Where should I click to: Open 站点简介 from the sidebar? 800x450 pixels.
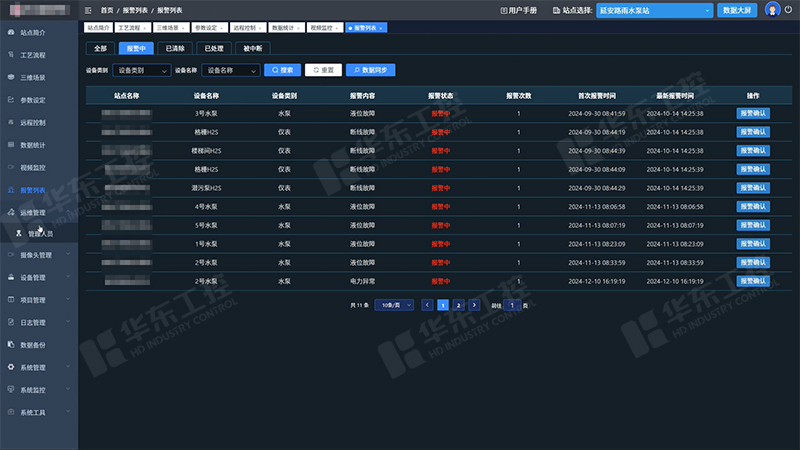[x=33, y=33]
